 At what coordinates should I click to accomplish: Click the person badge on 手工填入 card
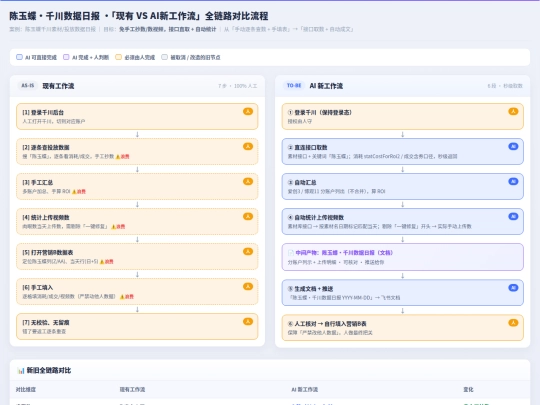(248, 287)
